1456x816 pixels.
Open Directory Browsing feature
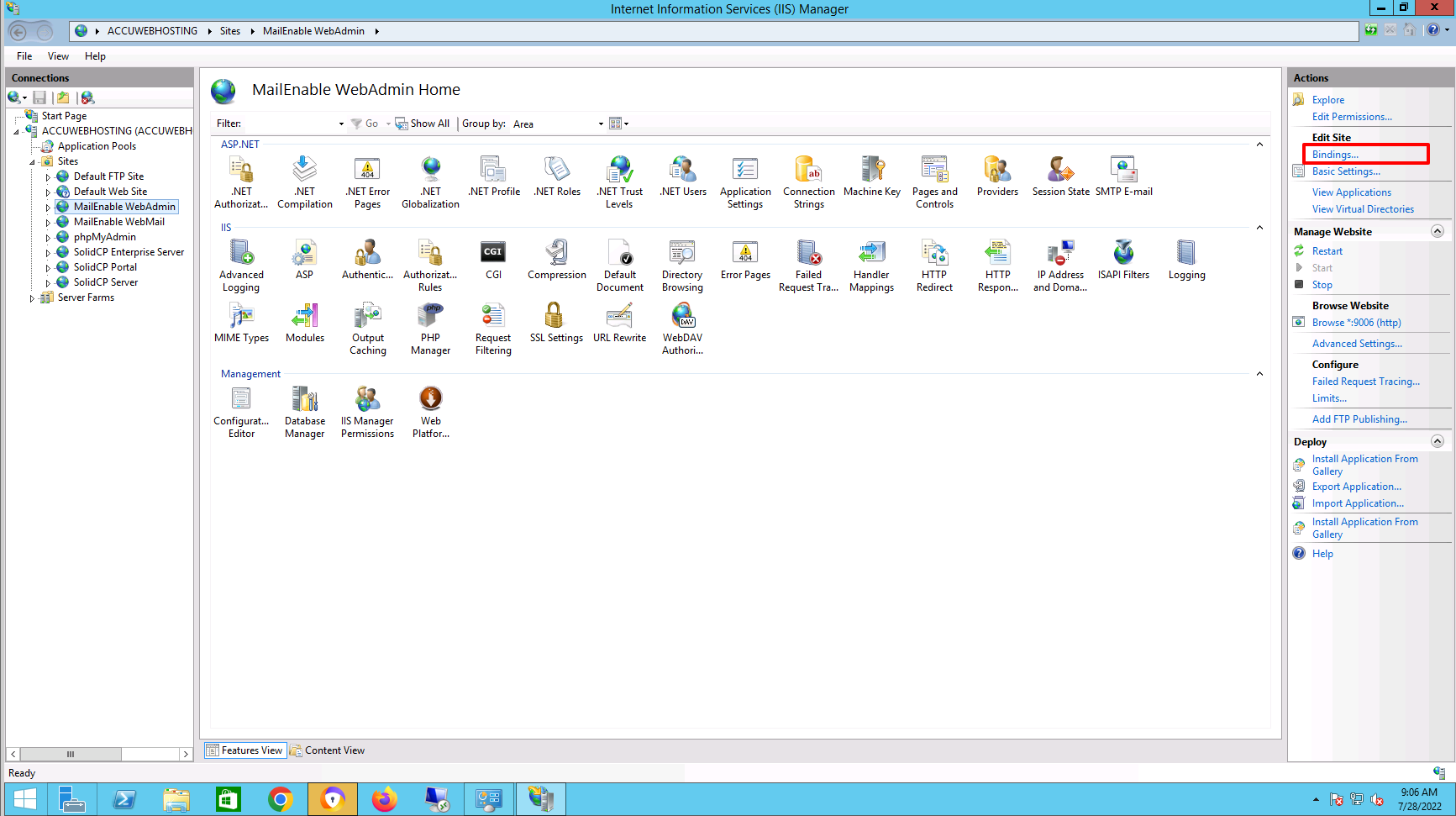(682, 265)
